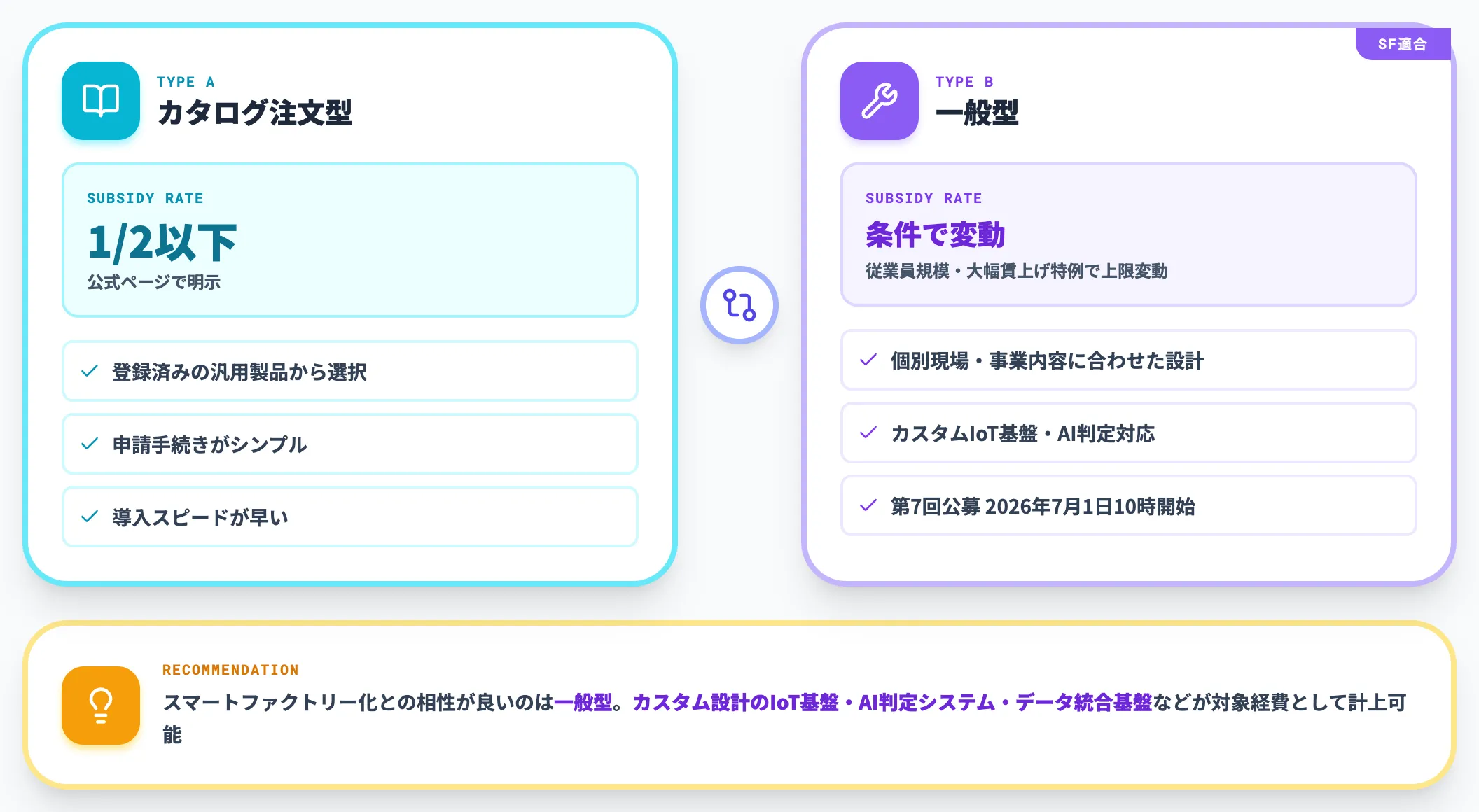Click the checkmark beside 登録済みの汎用製品から選択
This screenshot has width=1479, height=812.
click(90, 371)
